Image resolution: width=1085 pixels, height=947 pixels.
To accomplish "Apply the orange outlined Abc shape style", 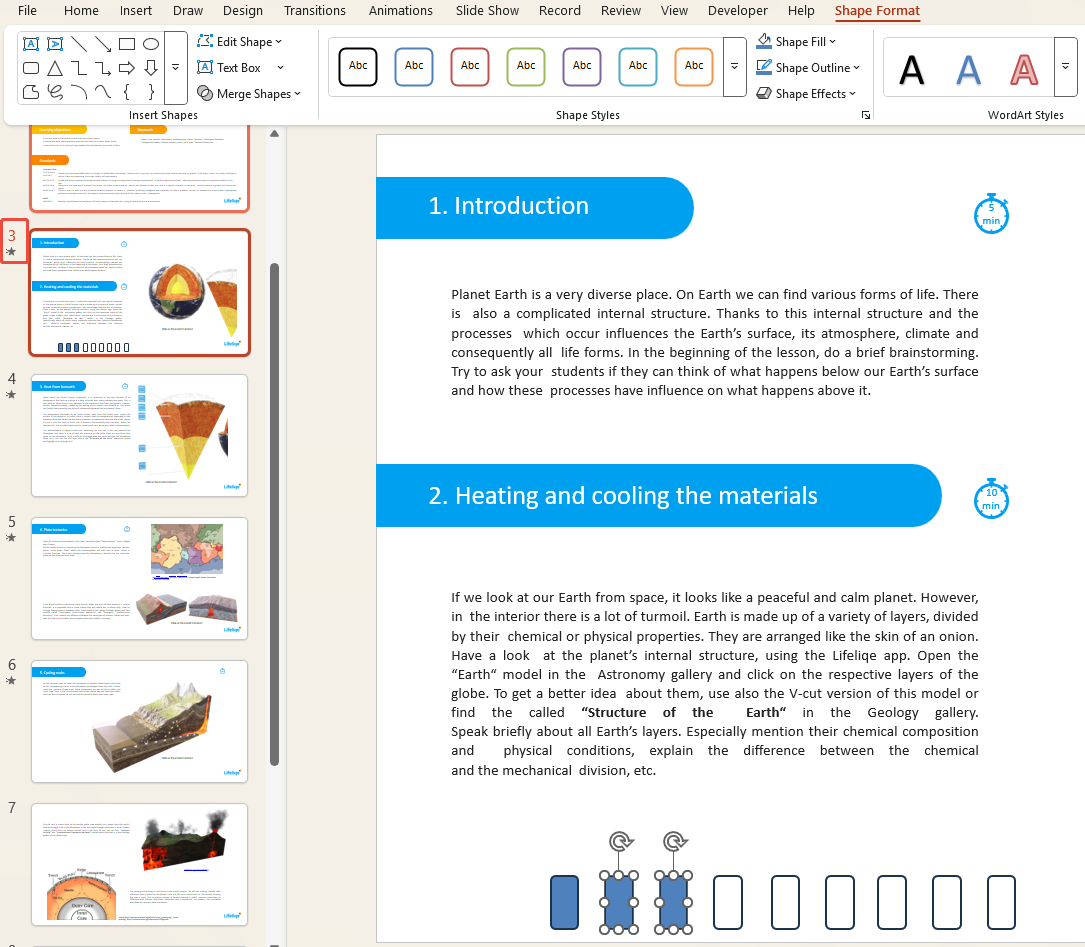I will point(694,66).
